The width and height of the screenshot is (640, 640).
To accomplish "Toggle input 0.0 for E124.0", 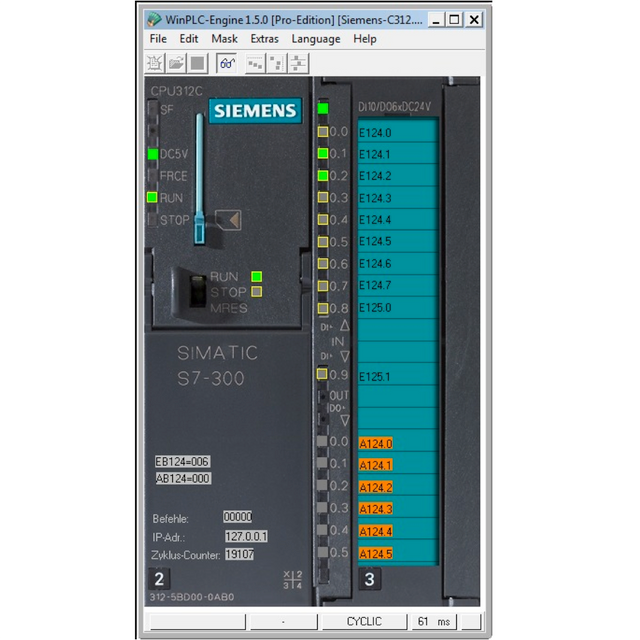I will tap(323, 132).
